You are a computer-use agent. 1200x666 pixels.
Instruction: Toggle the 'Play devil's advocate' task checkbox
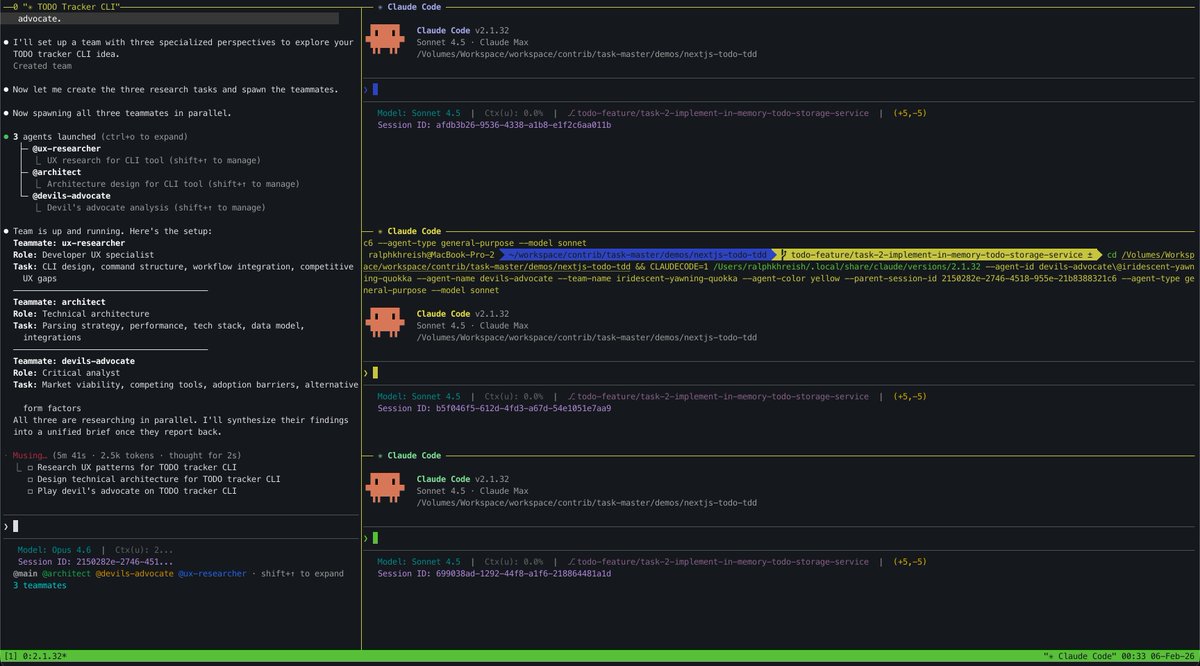pyautogui.click(x=31, y=491)
